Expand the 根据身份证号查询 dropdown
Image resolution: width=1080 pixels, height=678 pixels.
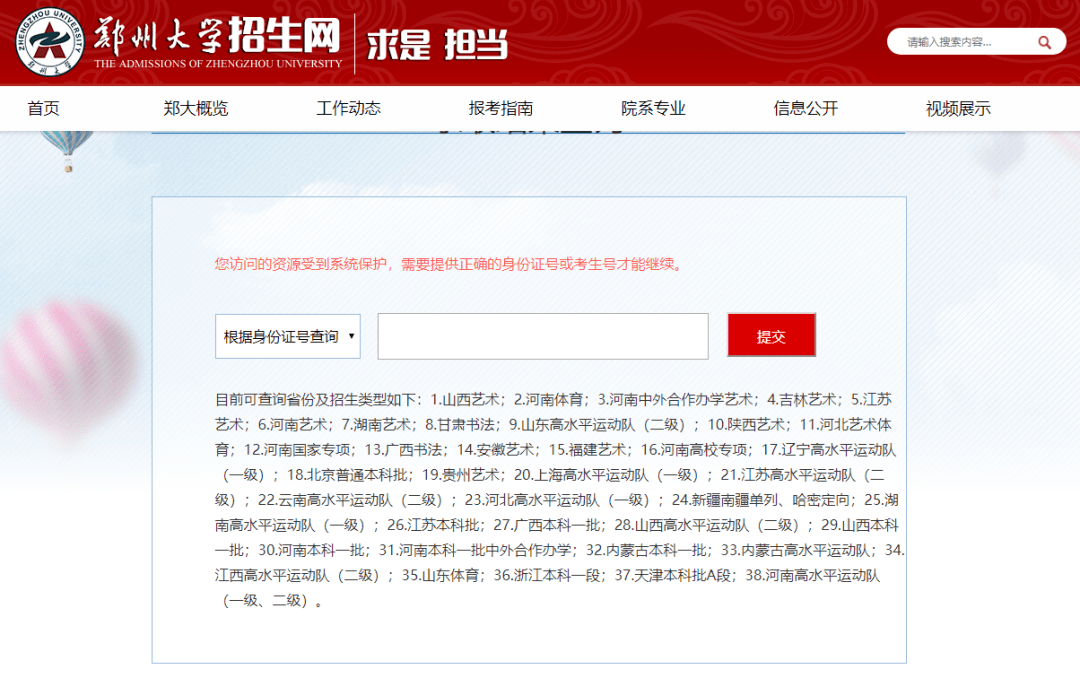[x=288, y=336]
